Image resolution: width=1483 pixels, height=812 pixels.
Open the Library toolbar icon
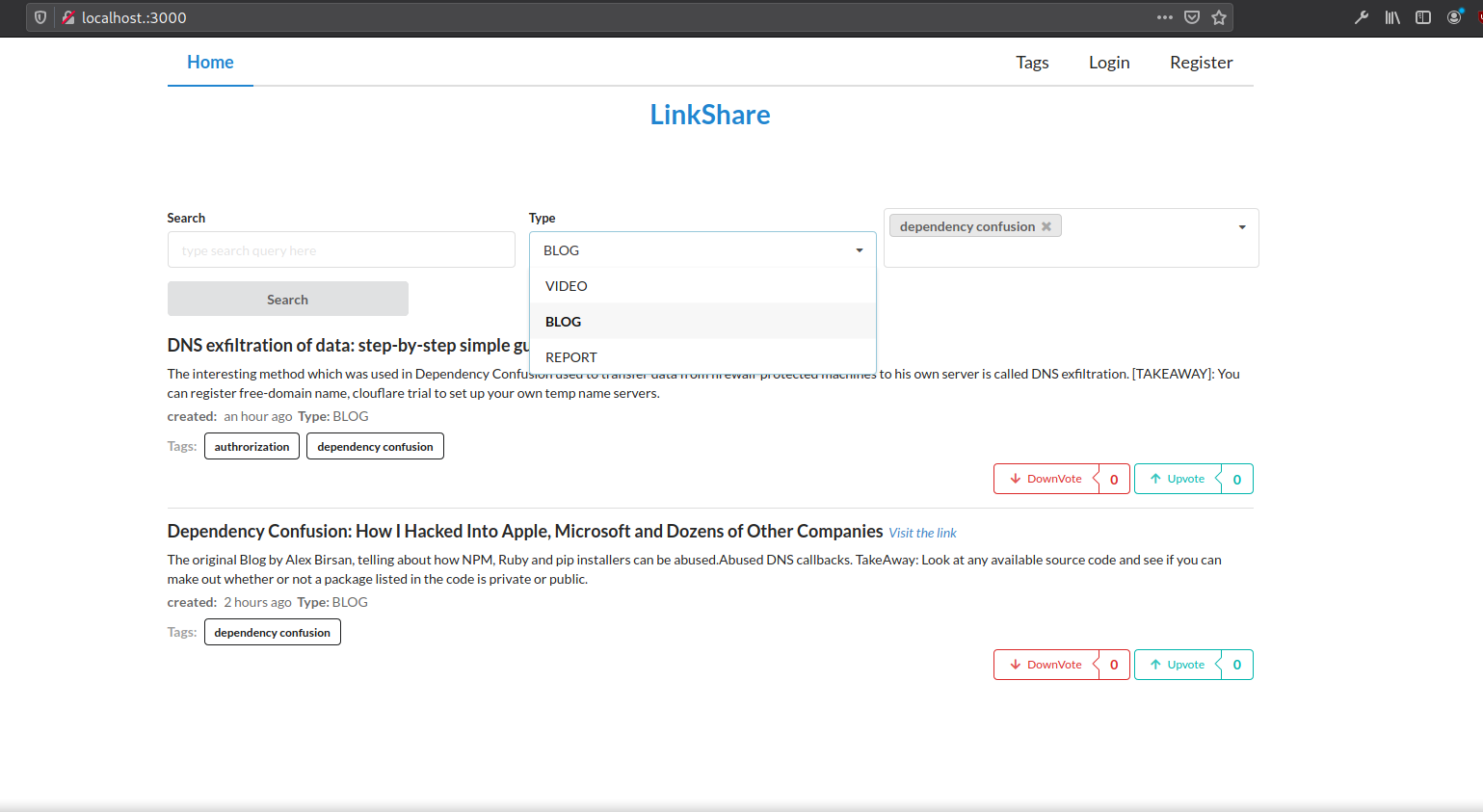[x=1391, y=16]
